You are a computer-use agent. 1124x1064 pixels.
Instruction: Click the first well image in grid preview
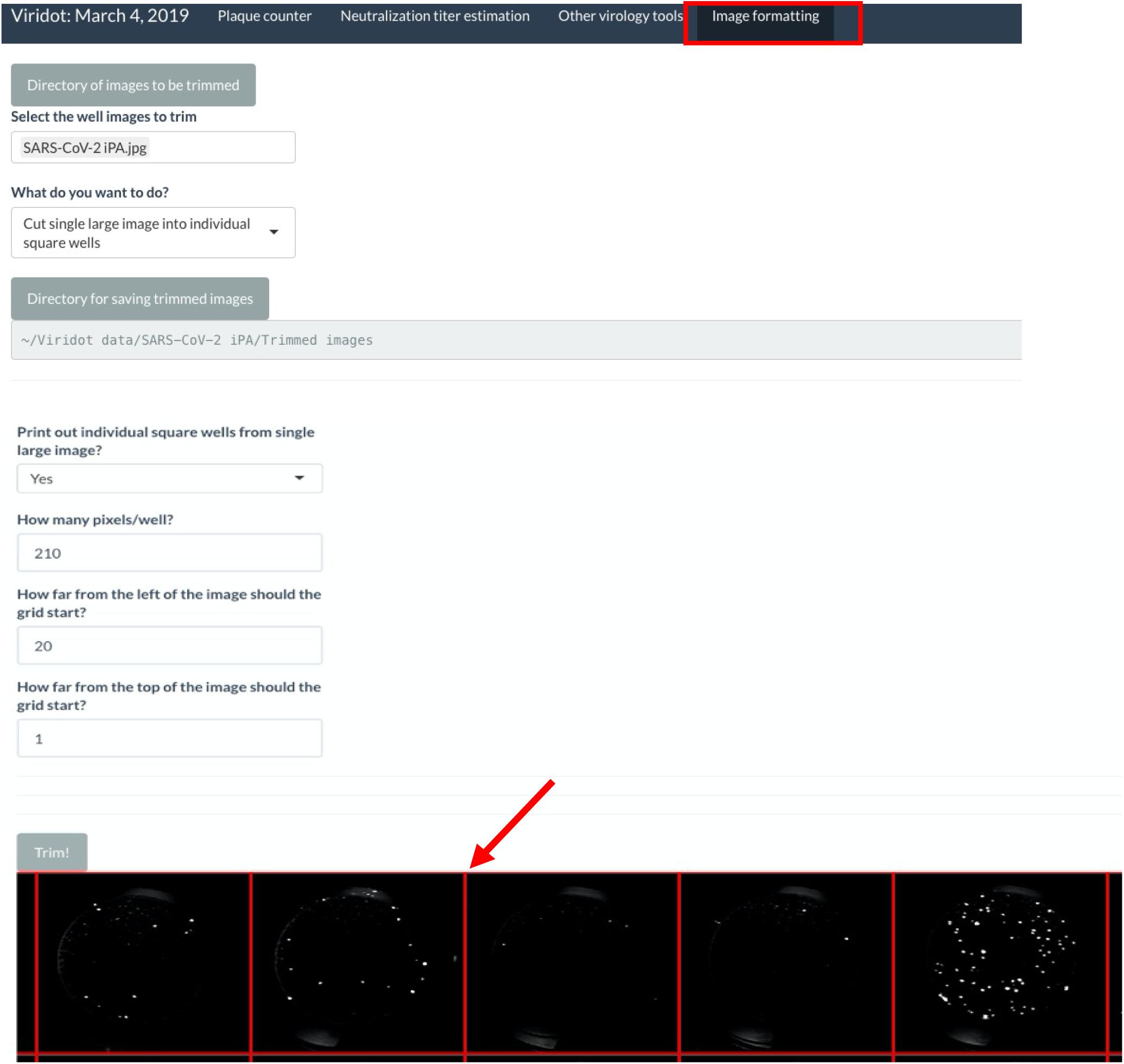[x=144, y=963]
